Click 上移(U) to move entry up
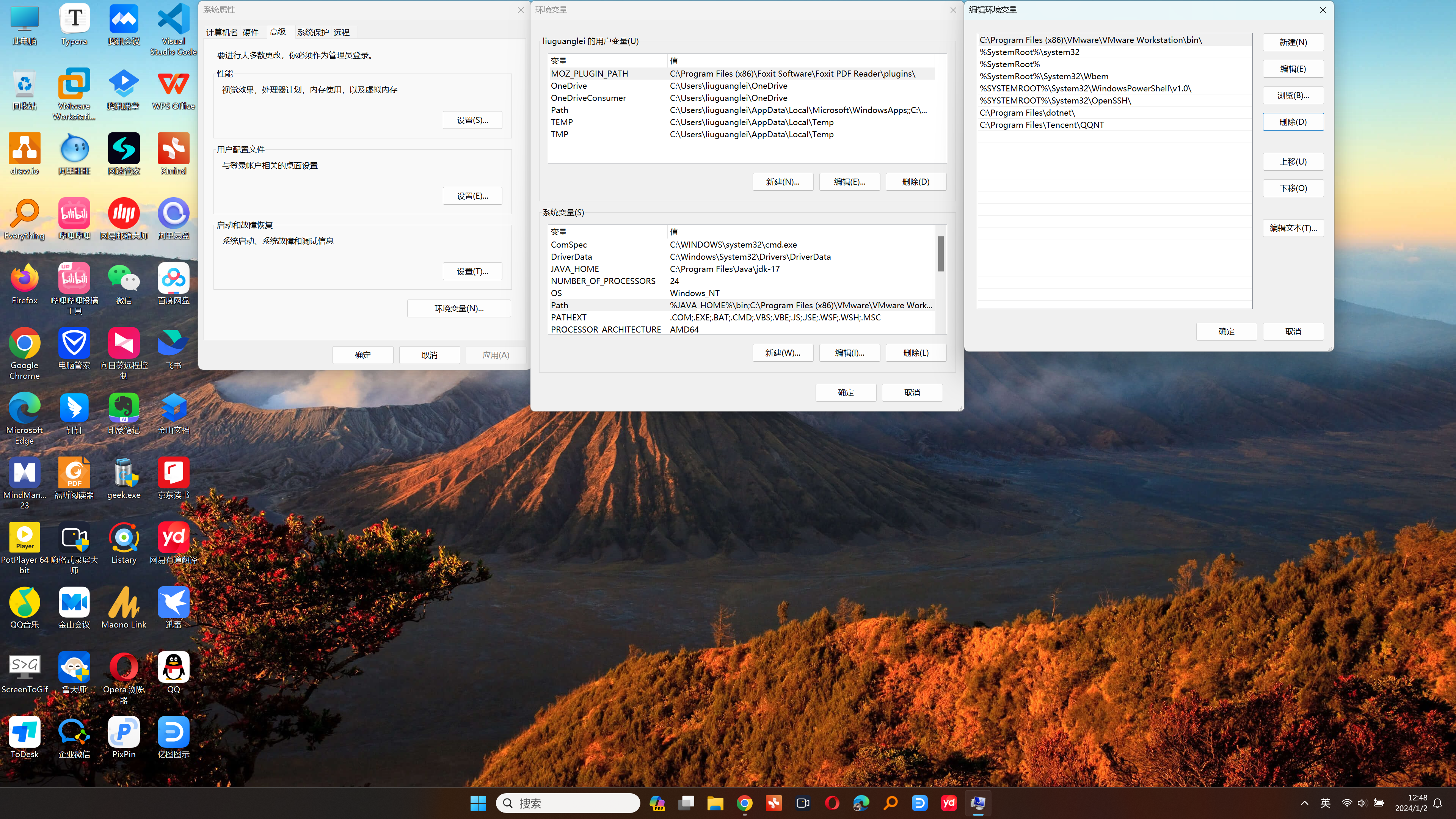This screenshot has width=1456, height=819. [x=1293, y=162]
